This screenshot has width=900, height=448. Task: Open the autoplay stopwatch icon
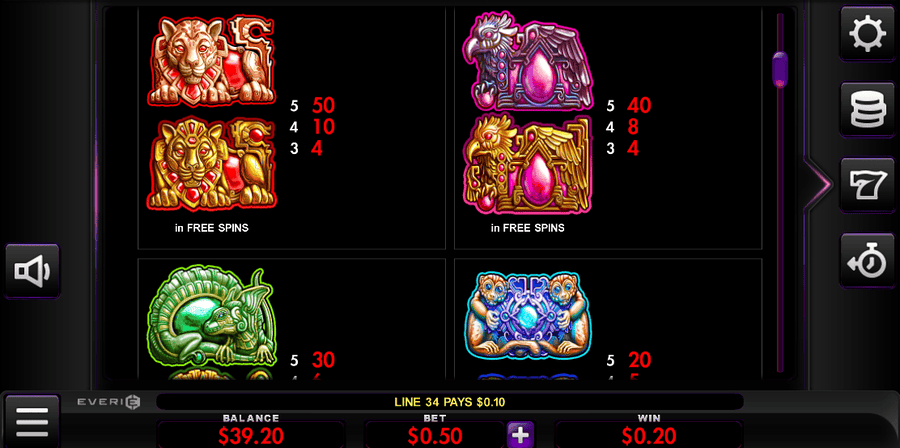867,260
